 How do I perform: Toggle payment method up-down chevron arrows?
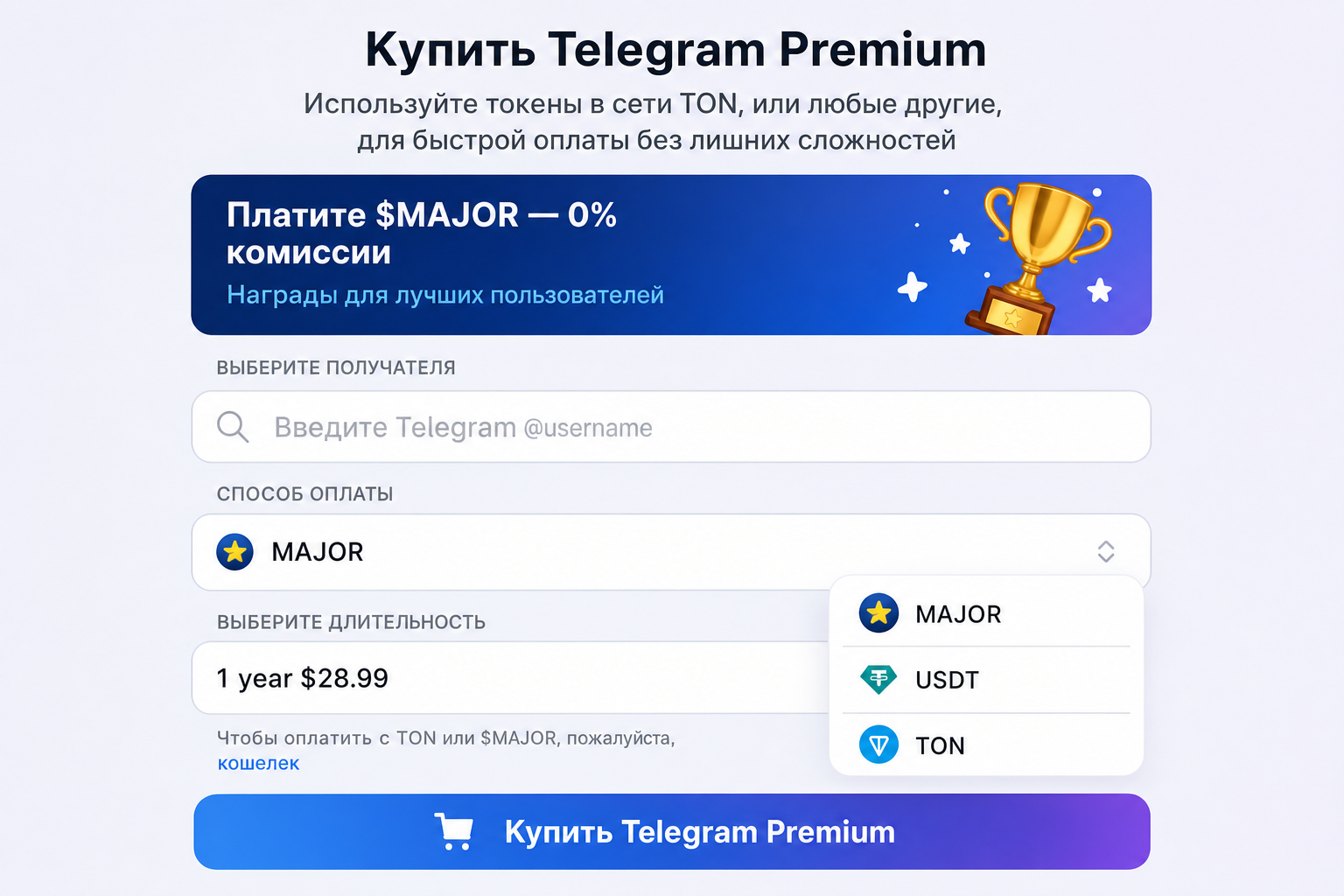click(x=1106, y=551)
